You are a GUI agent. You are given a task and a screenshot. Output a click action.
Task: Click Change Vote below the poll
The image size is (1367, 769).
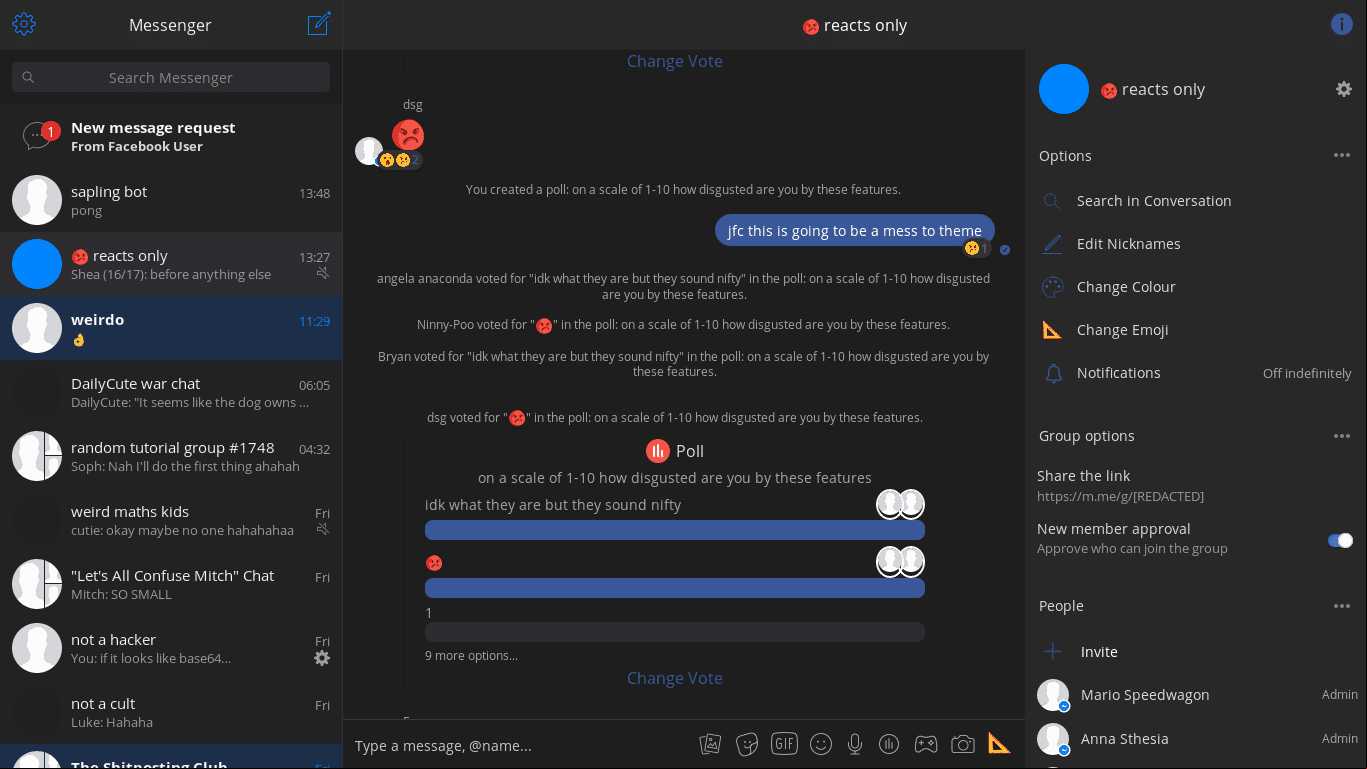pyautogui.click(x=675, y=678)
